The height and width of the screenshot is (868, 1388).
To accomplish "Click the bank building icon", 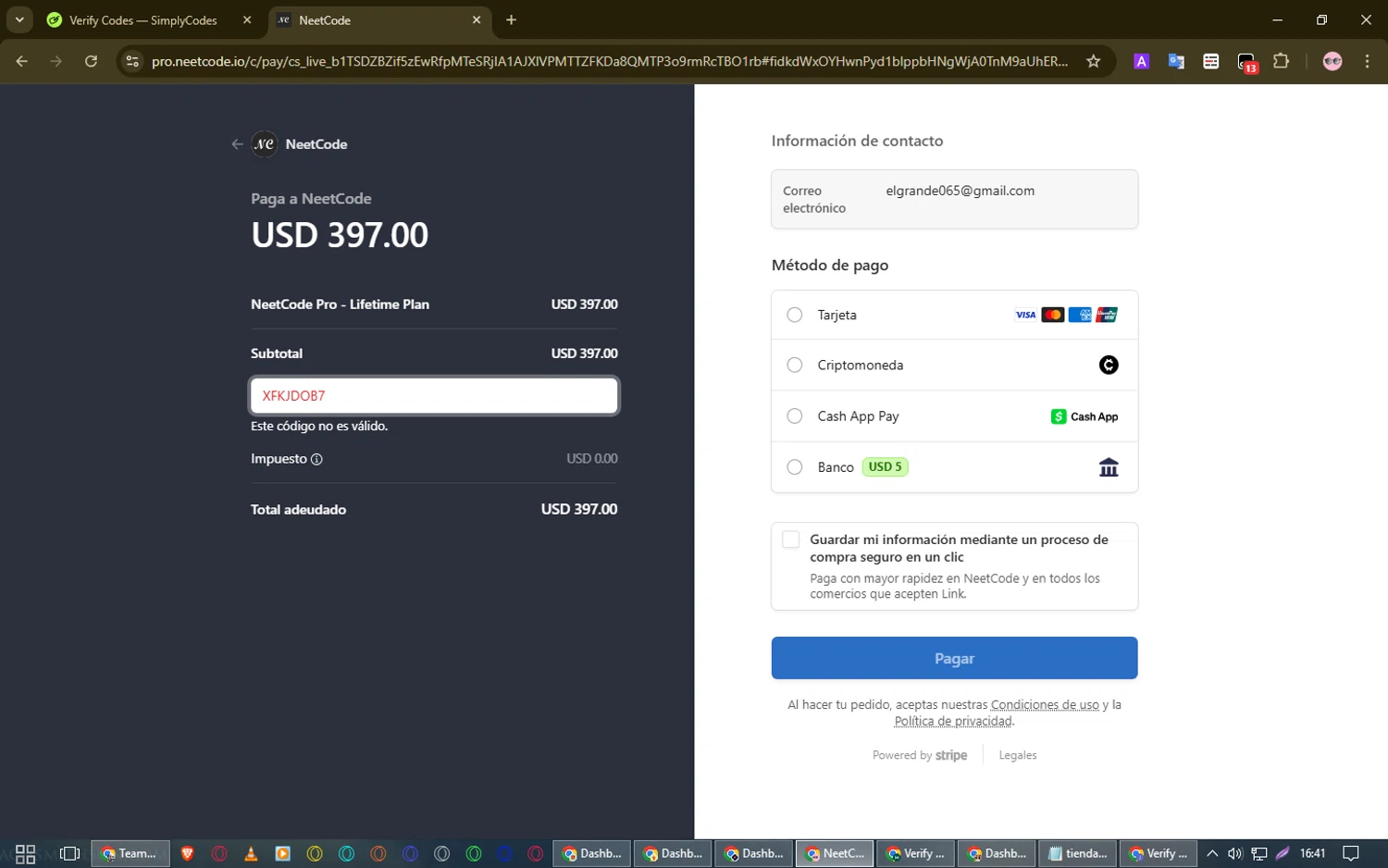I will [1109, 467].
